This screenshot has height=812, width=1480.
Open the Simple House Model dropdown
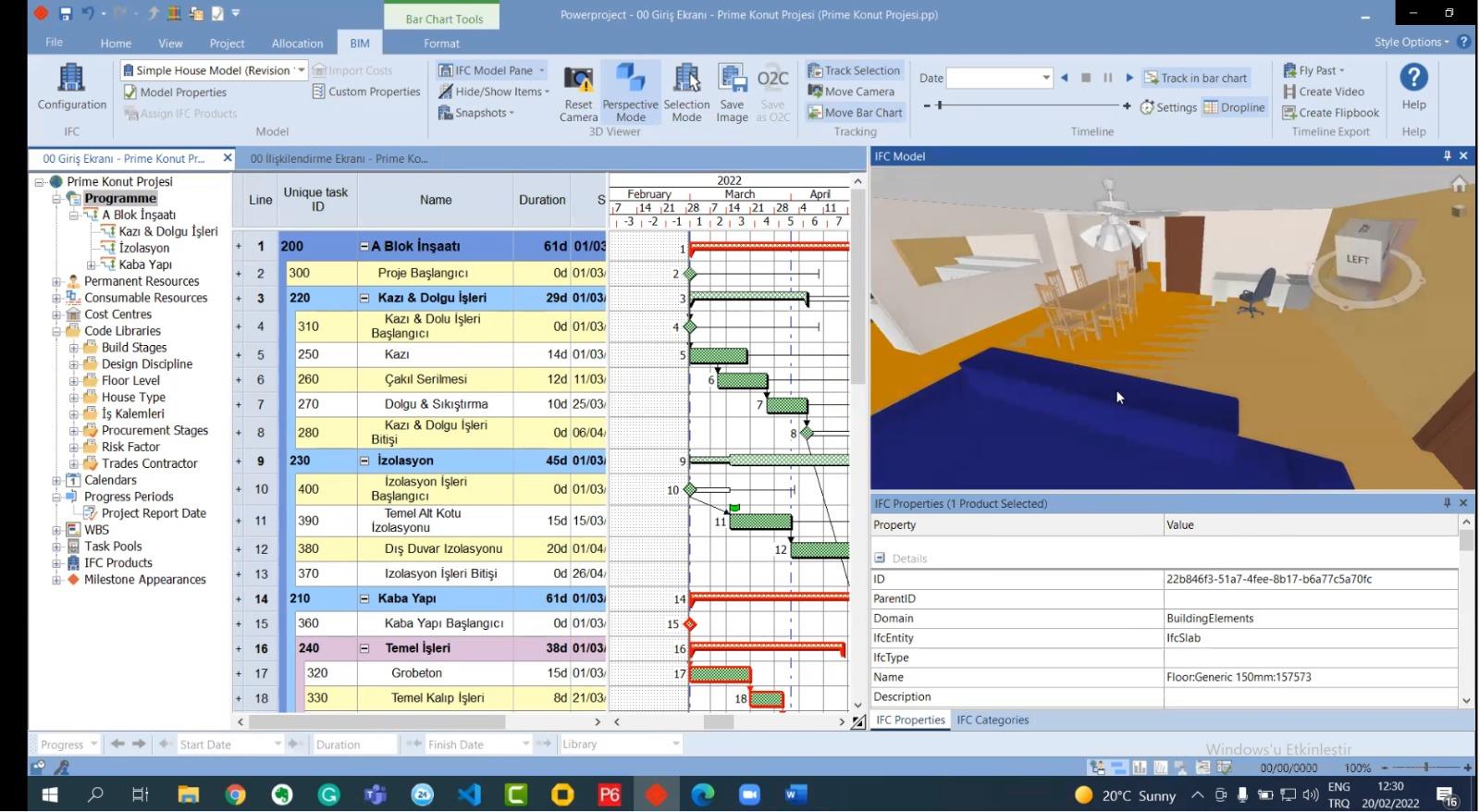point(301,70)
